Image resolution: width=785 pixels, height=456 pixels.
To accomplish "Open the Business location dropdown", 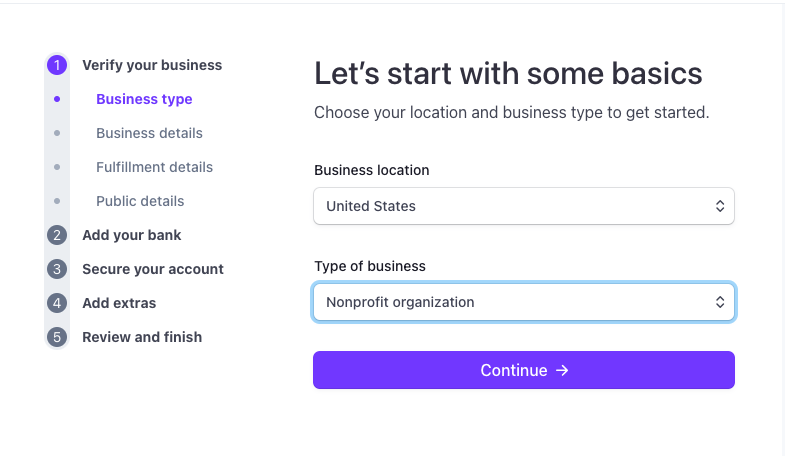I will (x=523, y=206).
